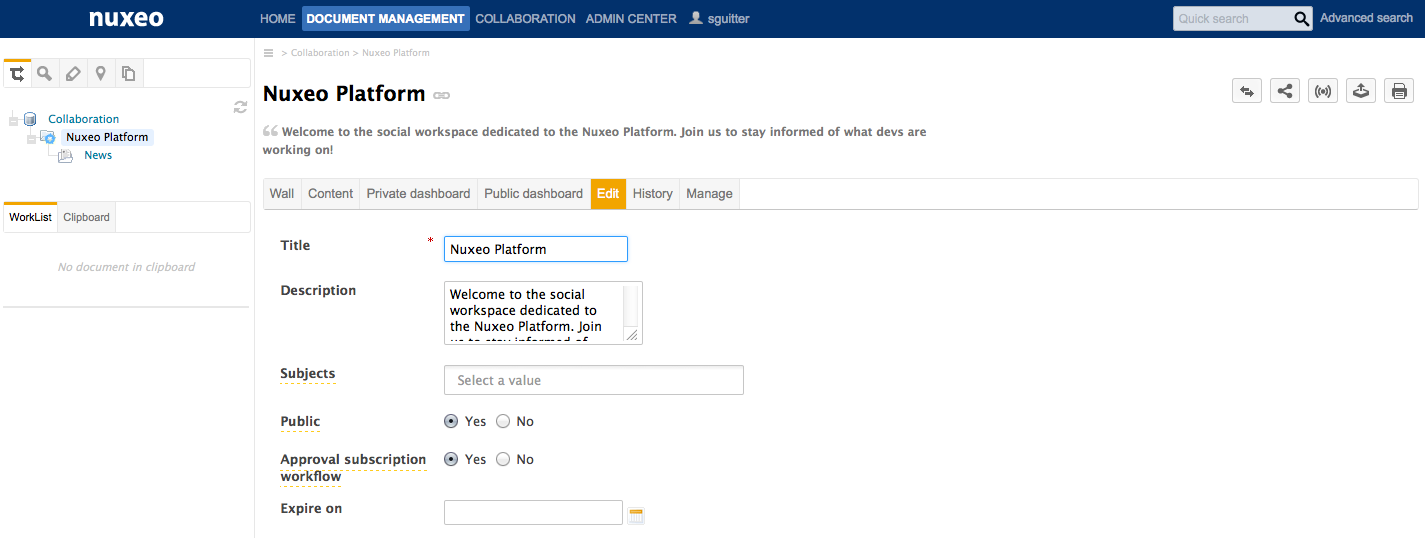This screenshot has height=538, width=1425.
Task: Click the Quick search magnifier icon
Action: [x=1301, y=18]
